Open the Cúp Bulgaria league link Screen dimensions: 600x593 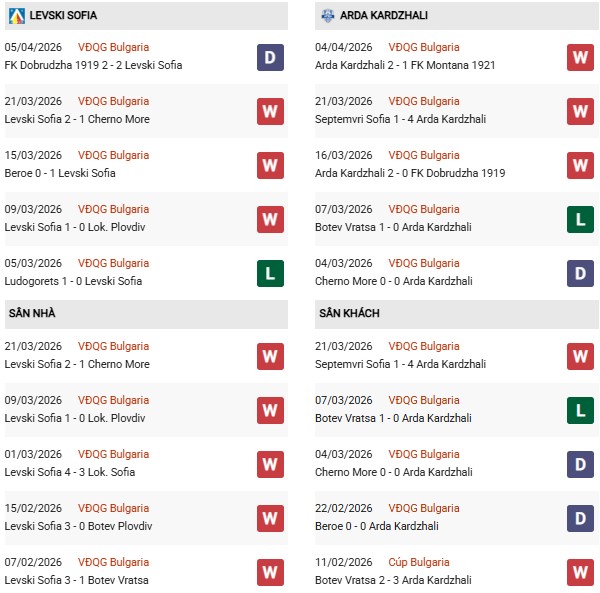click(419, 563)
